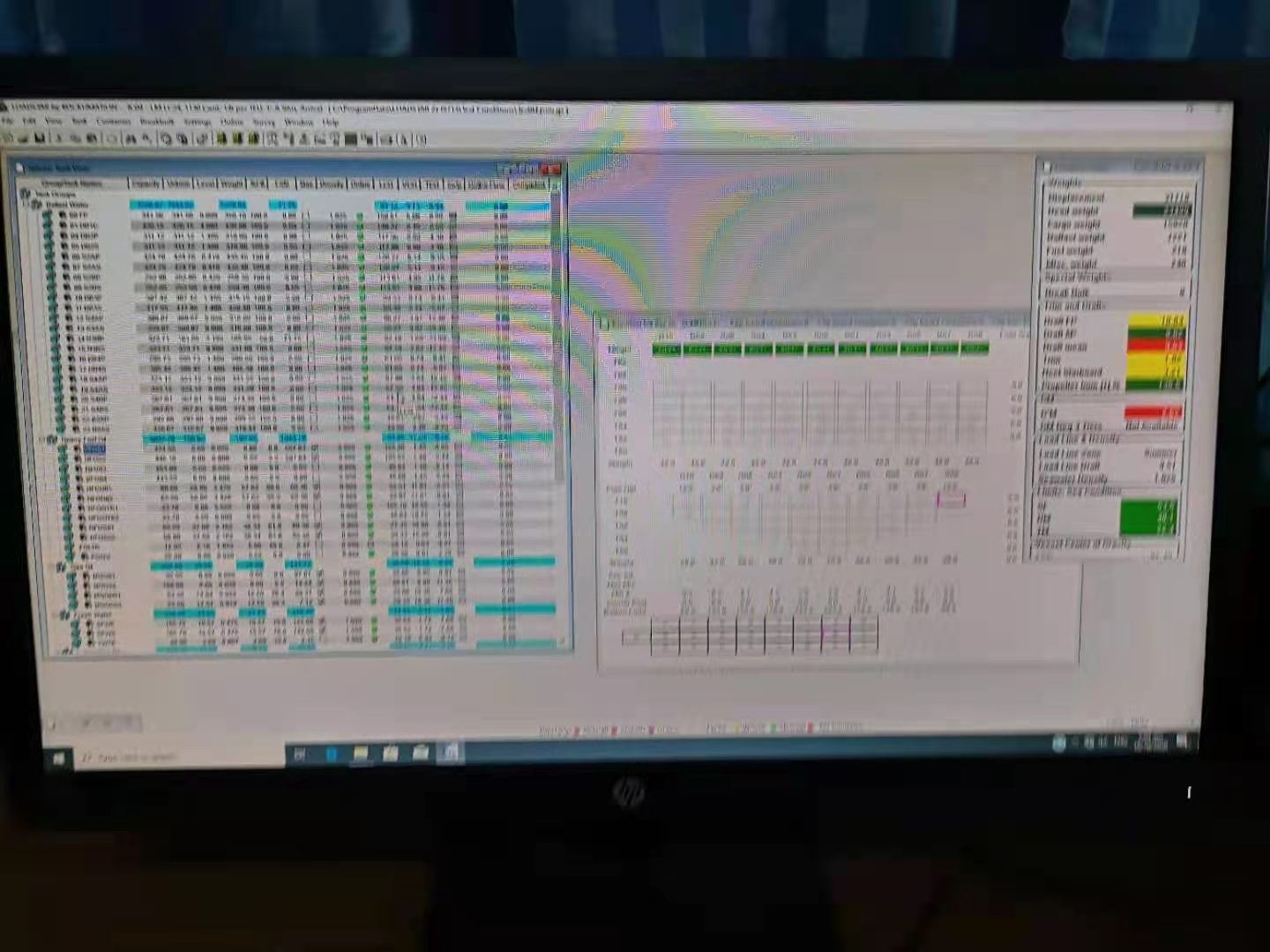
Task: Collapse the Heavy Fuel Oil tank group
Action: (41, 439)
